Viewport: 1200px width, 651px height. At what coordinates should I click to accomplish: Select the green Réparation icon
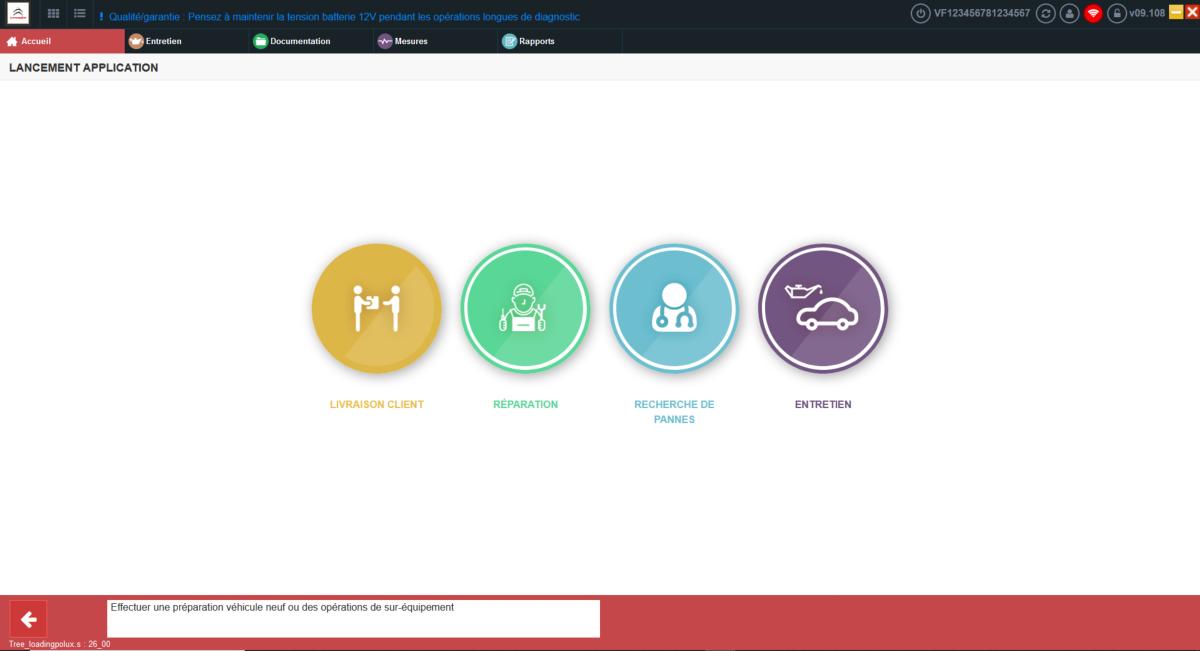526,308
